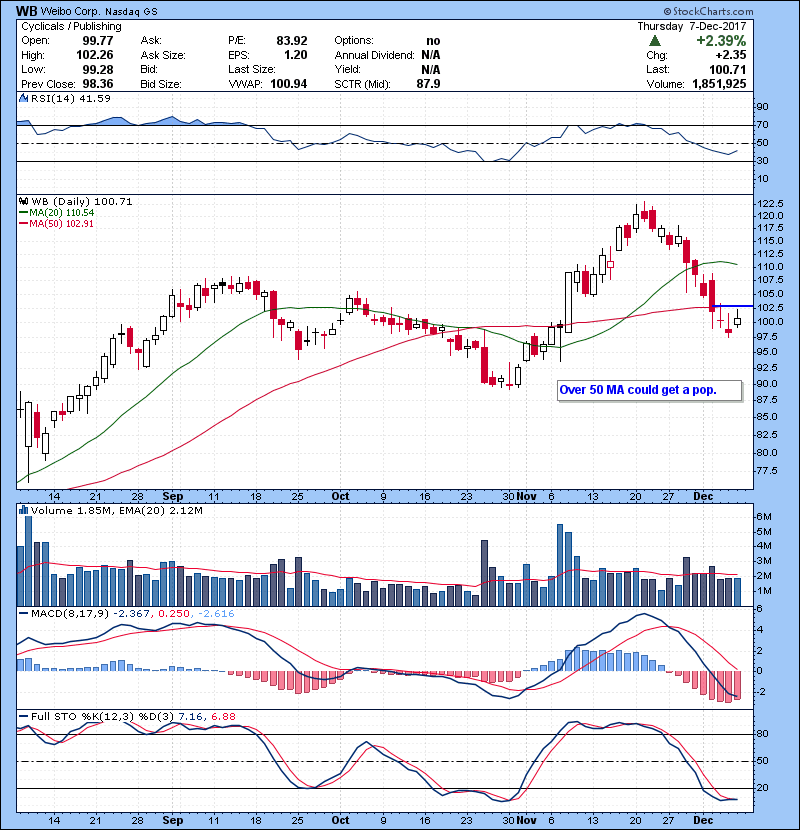Click the RSI(14) indicator icon

click(23, 98)
